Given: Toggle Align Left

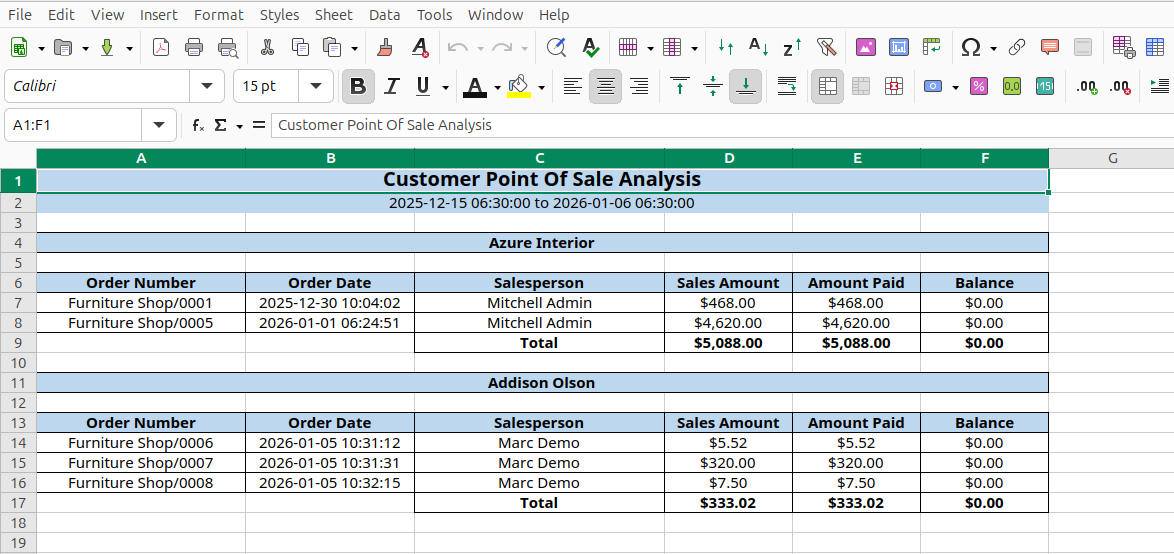Looking at the screenshot, I should [x=573, y=87].
